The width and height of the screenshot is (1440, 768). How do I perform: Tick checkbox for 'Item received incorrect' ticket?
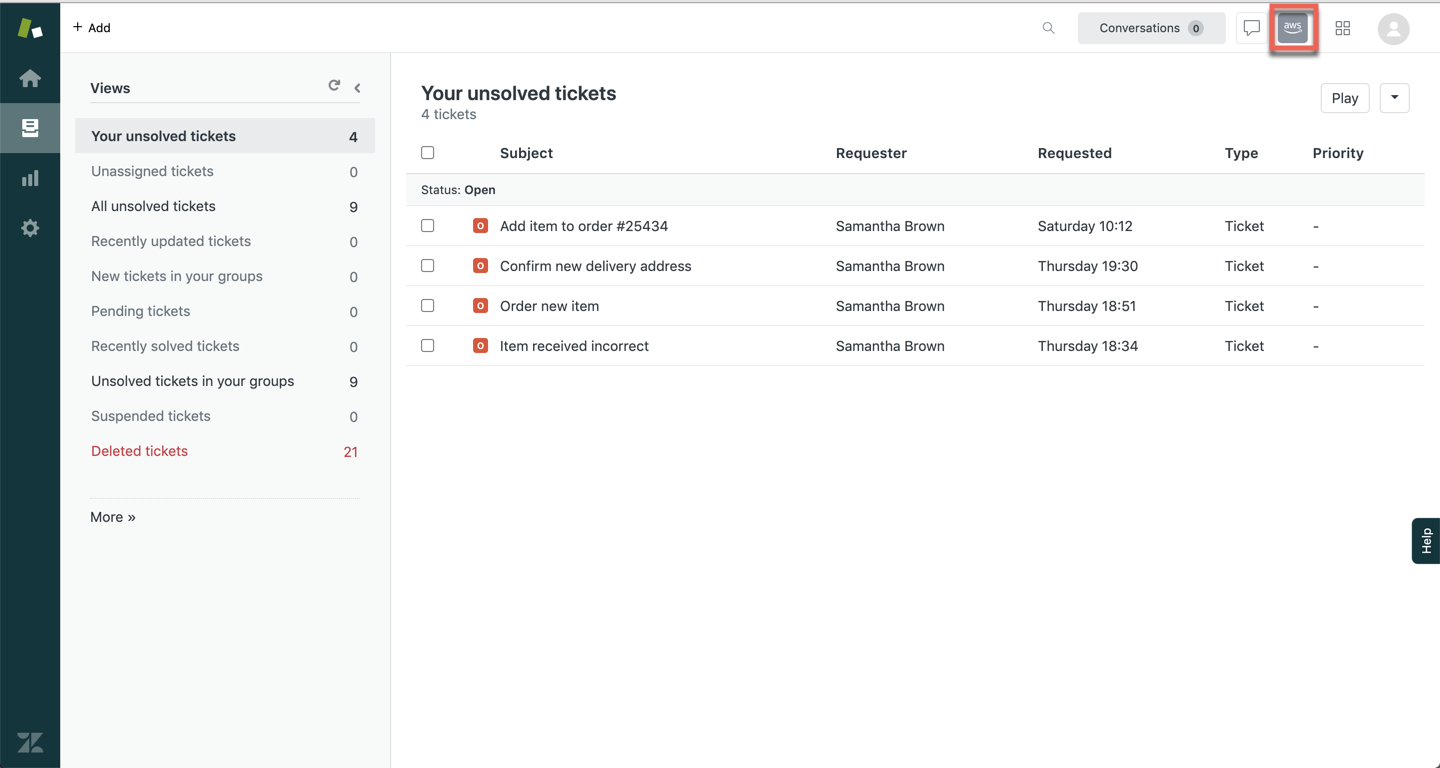428,346
